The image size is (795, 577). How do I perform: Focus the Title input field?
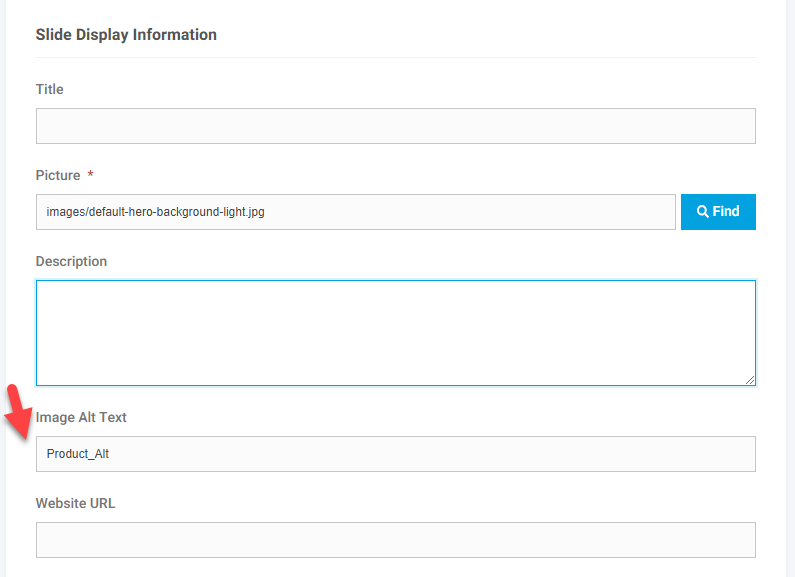click(x=395, y=126)
